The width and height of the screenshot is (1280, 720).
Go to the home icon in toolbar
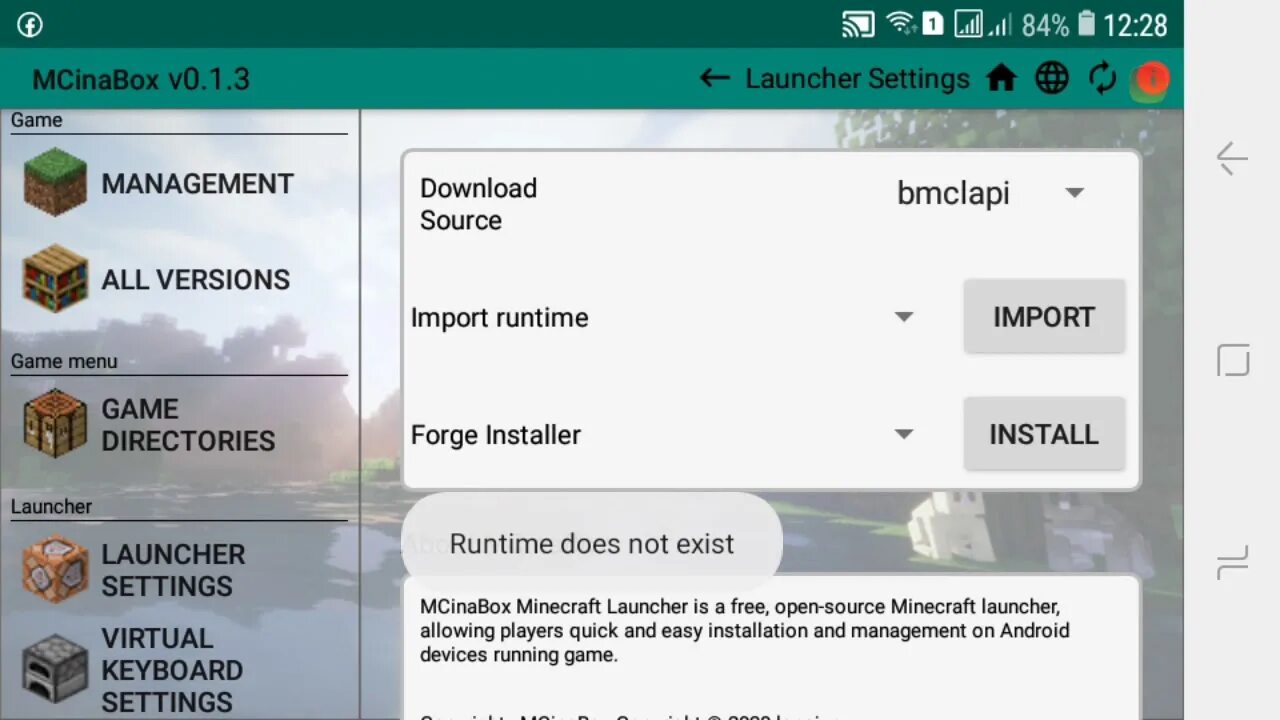pyautogui.click(x=1001, y=78)
